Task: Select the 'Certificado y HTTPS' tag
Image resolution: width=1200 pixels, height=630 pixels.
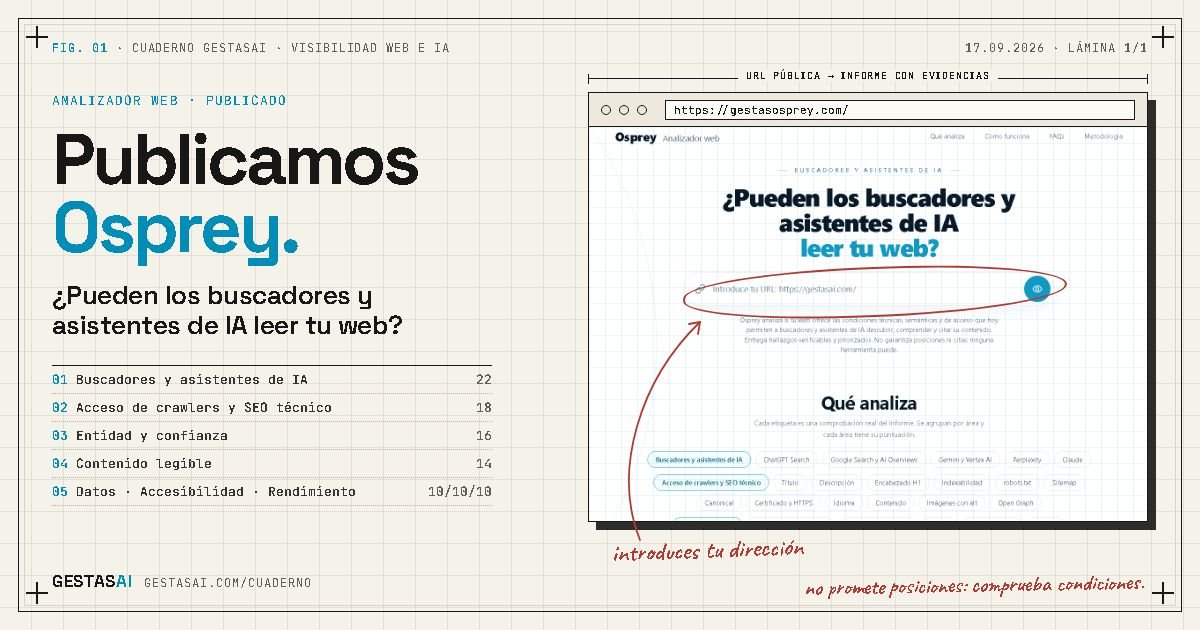Action: 783,503
